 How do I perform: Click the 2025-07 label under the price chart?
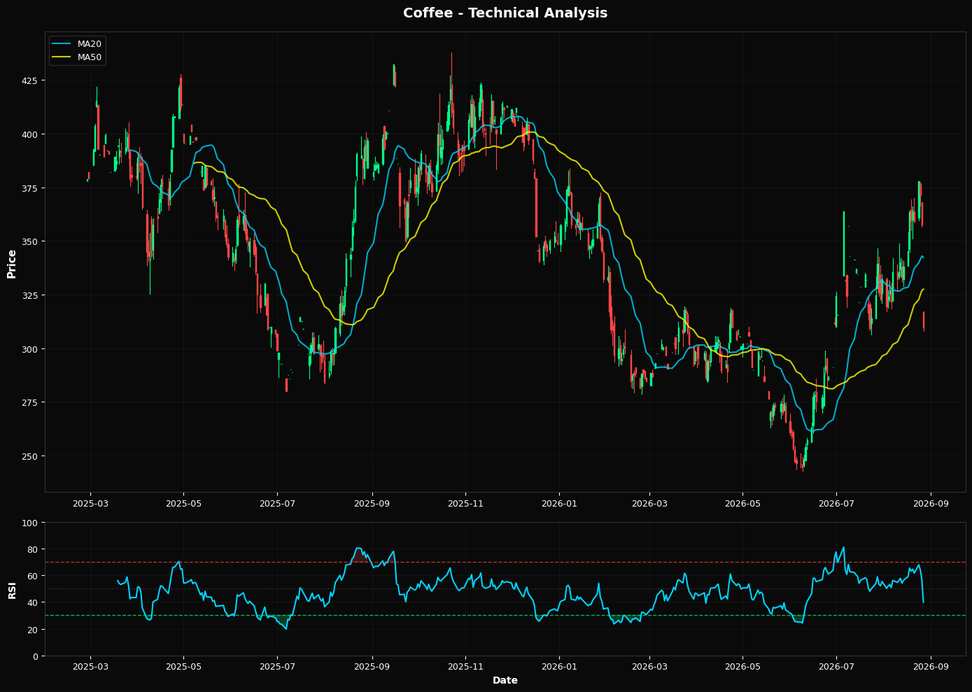pos(278,503)
